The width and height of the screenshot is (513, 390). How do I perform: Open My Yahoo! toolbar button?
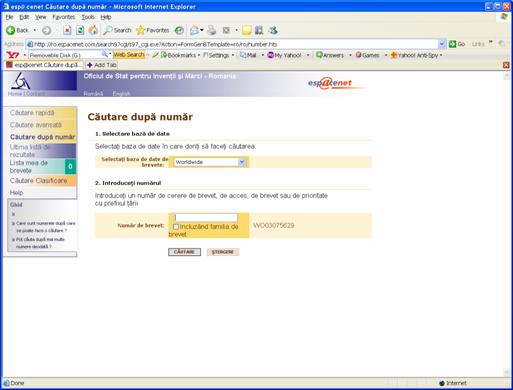[x=284, y=55]
